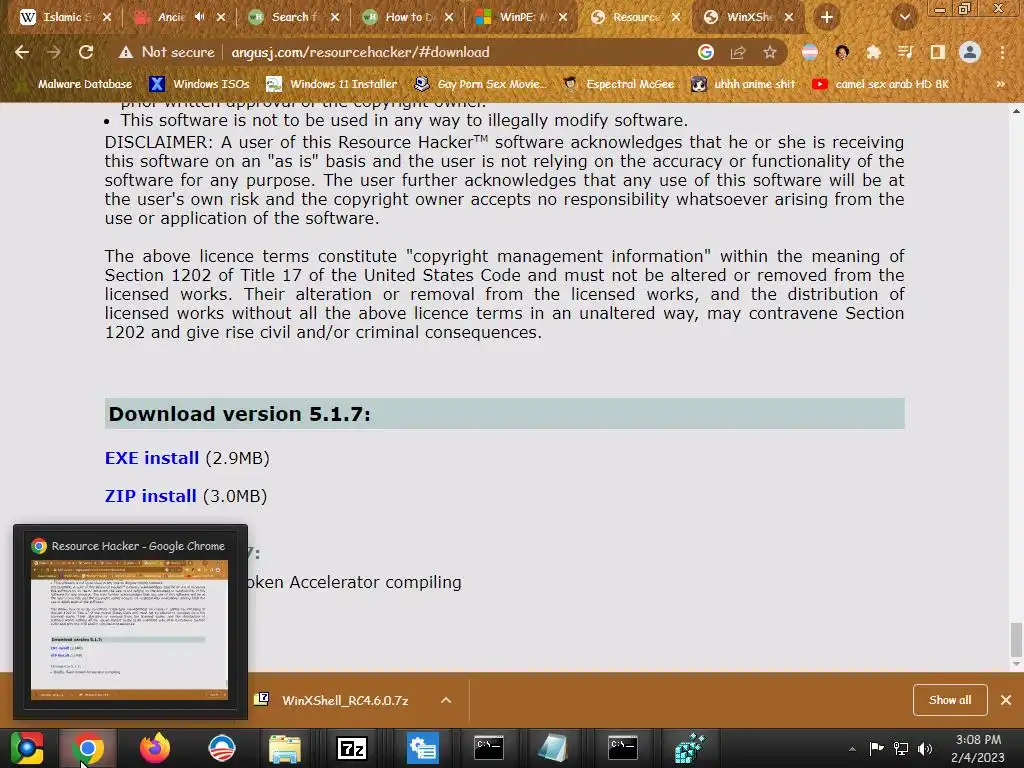Open the Not secure site information
1024x768 pixels.
click(x=167, y=52)
